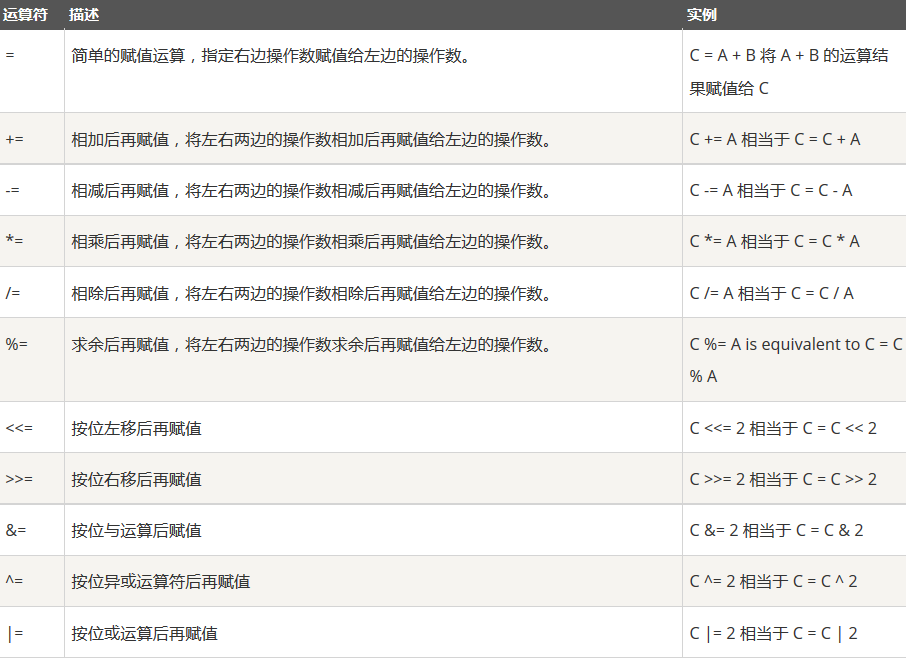906x658 pixels.
Task: Click example 'C |= 2 相当于 C = C | 2'
Action: [774, 634]
